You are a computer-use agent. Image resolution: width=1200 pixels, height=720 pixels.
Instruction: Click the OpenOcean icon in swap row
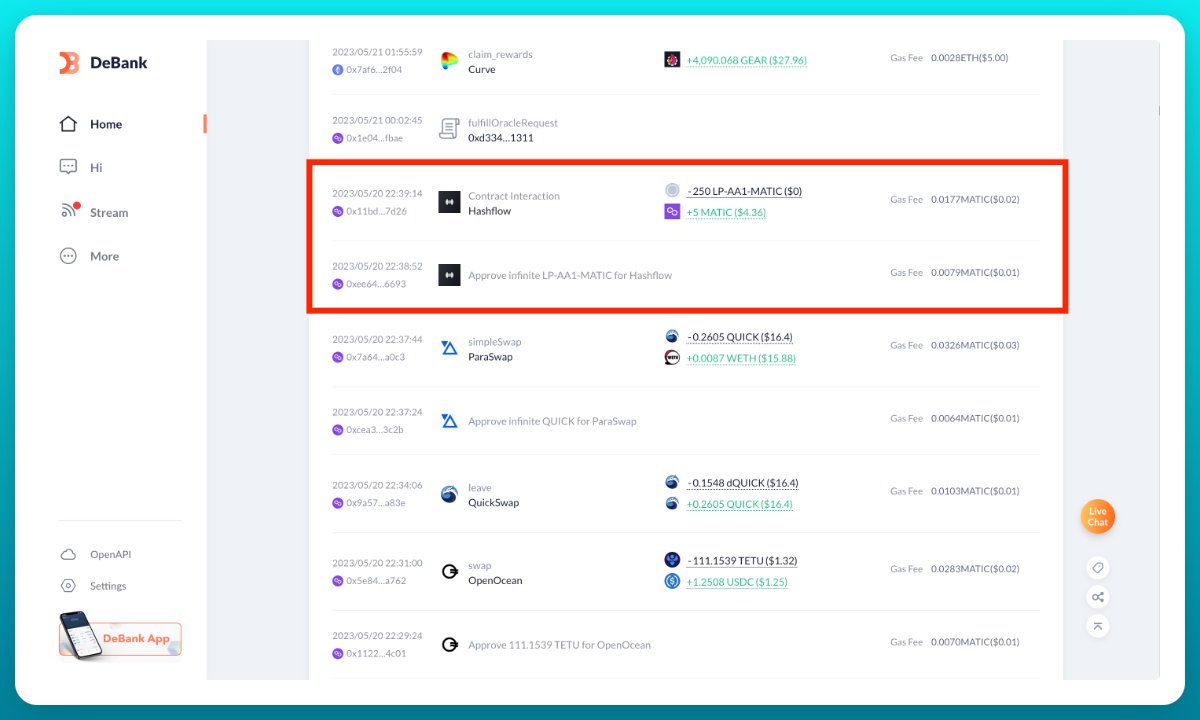(x=449, y=572)
